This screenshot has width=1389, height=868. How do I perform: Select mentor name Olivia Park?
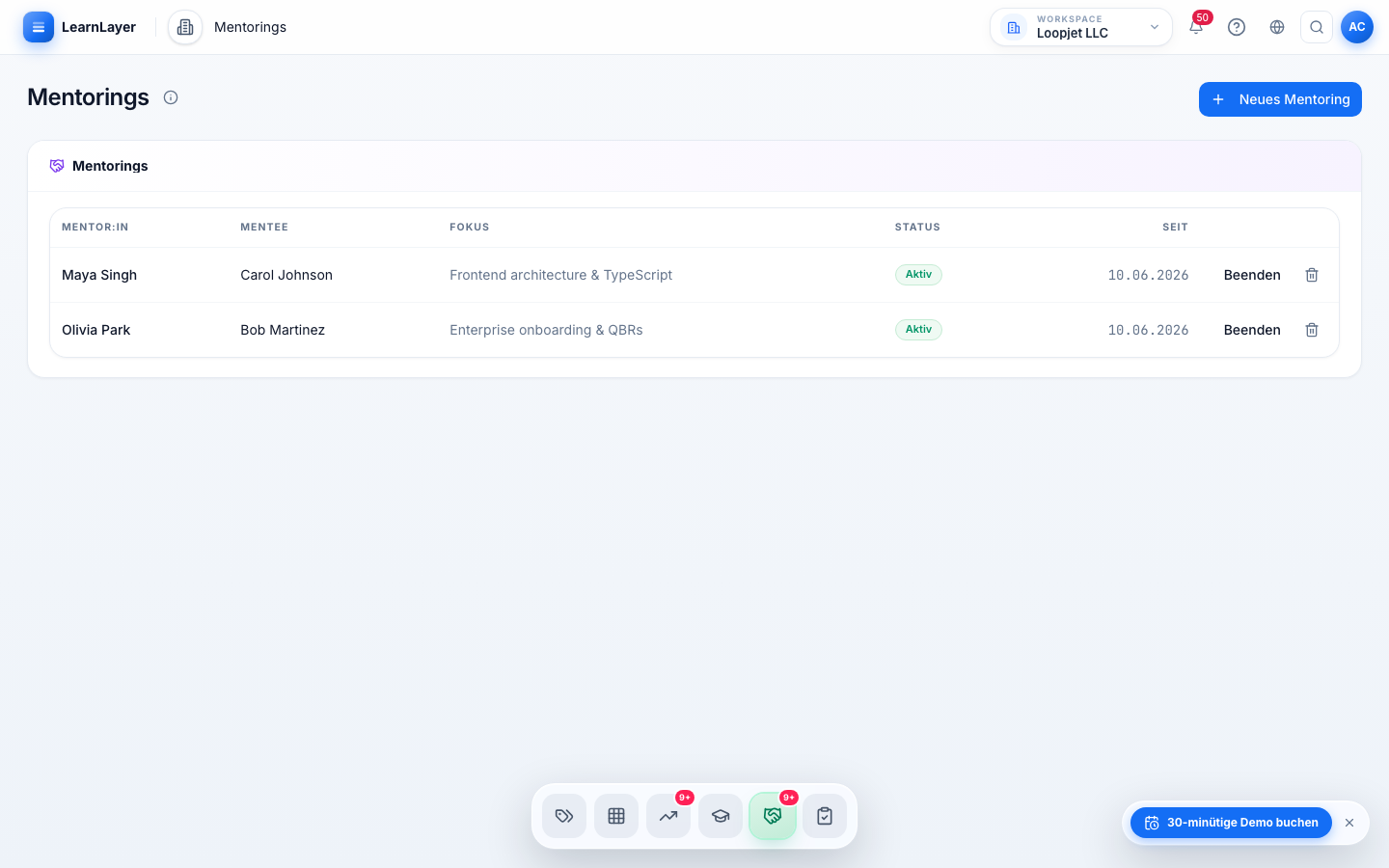pos(95,330)
